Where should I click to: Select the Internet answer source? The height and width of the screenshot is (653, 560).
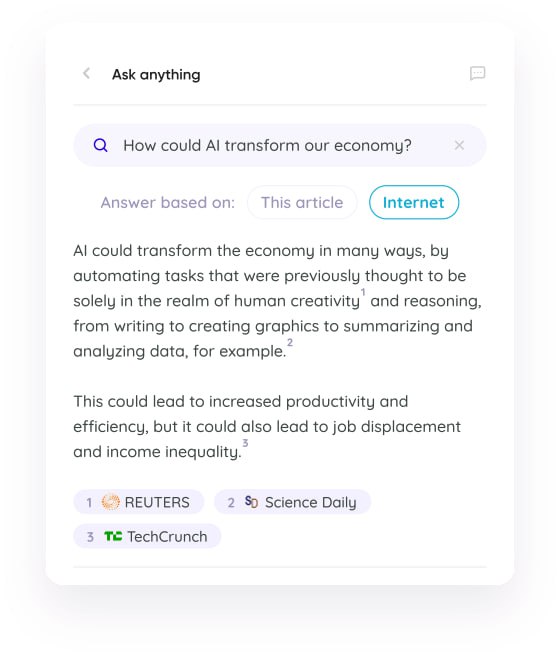click(x=414, y=202)
